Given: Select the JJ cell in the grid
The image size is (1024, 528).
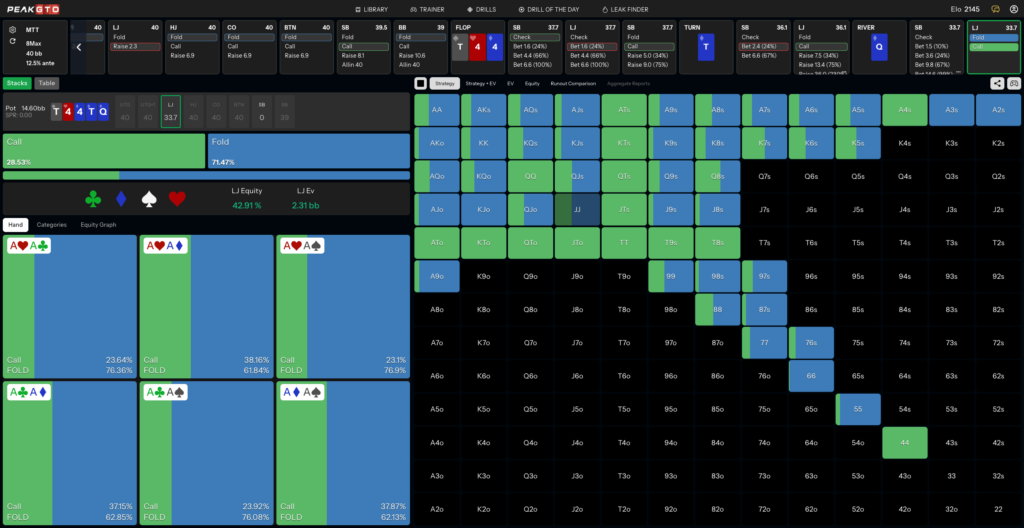Looking at the screenshot, I should pos(577,210).
